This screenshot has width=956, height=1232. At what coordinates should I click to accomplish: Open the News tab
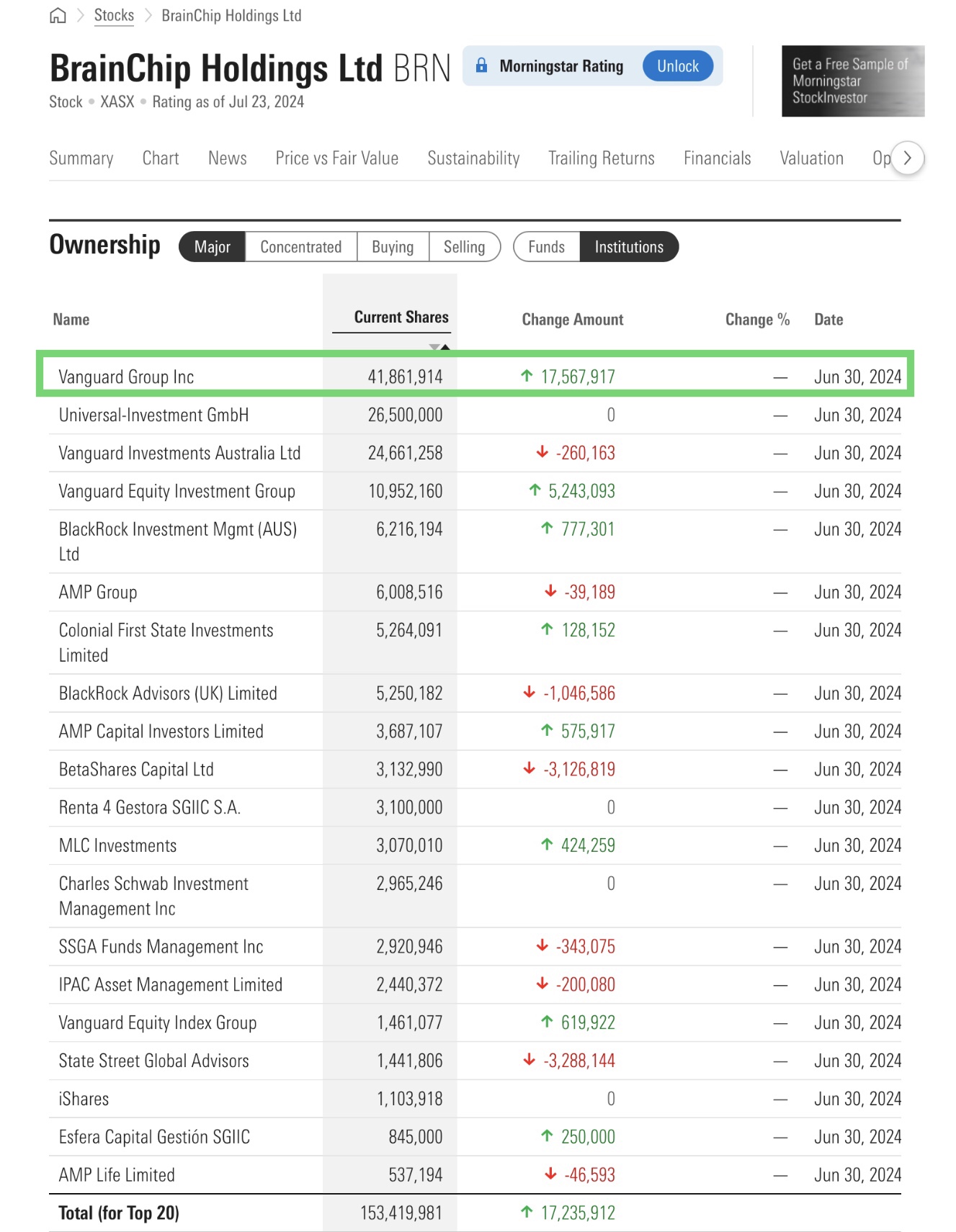click(228, 158)
